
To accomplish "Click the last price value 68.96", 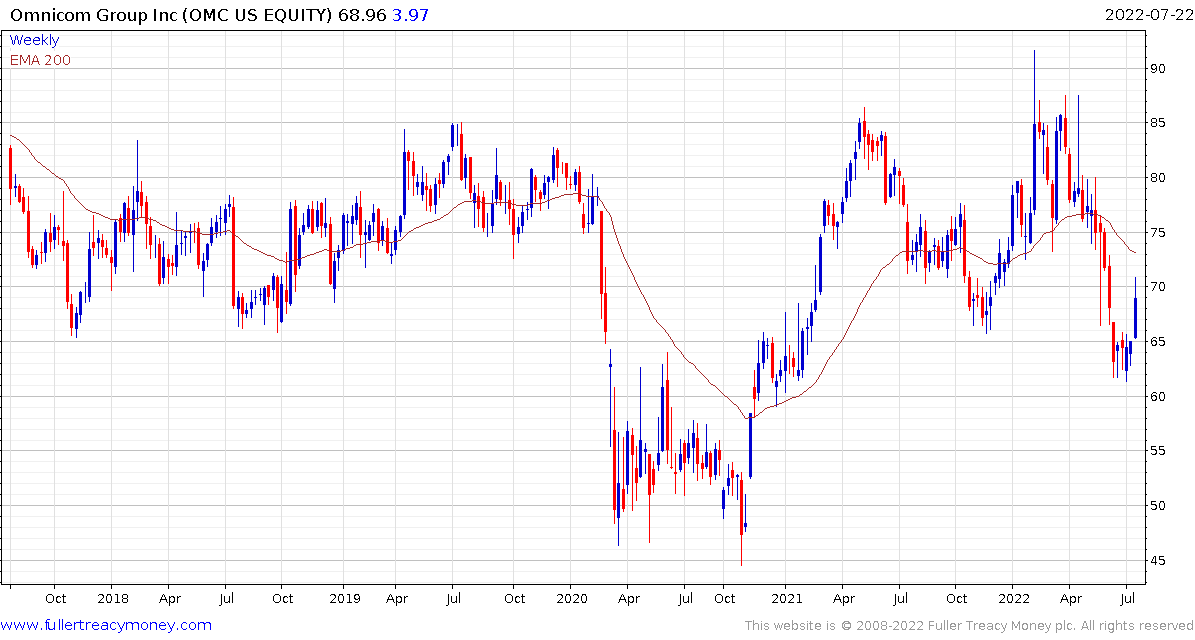I will click(x=362, y=14).
